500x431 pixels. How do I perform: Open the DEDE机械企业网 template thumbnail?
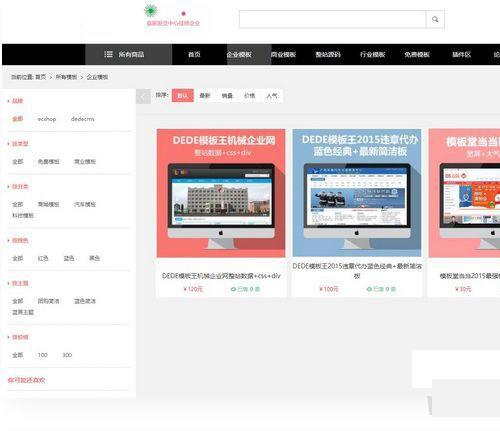[221, 193]
